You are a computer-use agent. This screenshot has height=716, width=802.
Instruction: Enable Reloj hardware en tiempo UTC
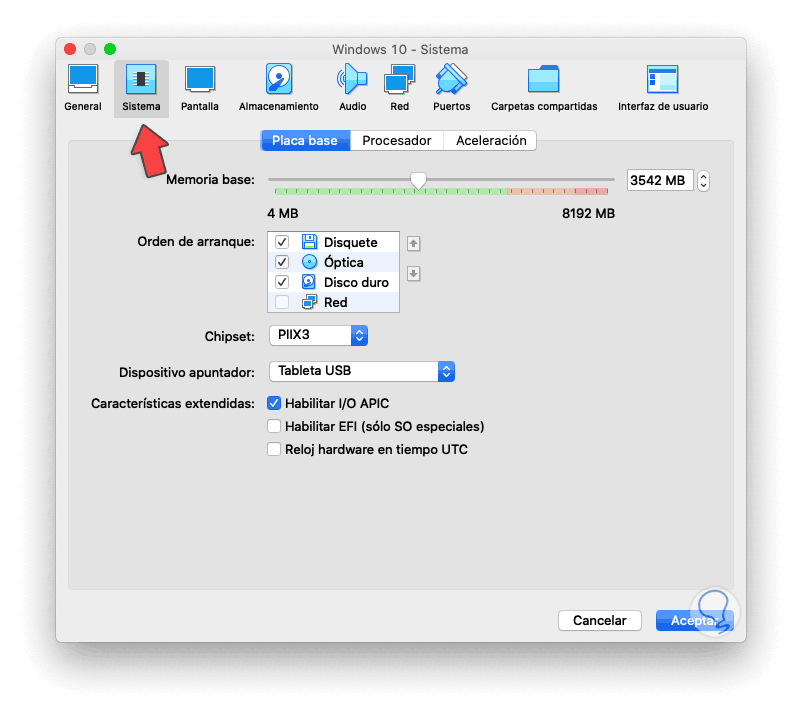274,449
